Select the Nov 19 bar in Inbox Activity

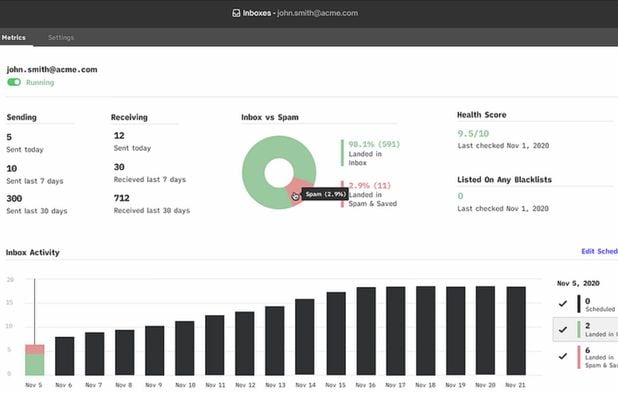tap(456, 331)
